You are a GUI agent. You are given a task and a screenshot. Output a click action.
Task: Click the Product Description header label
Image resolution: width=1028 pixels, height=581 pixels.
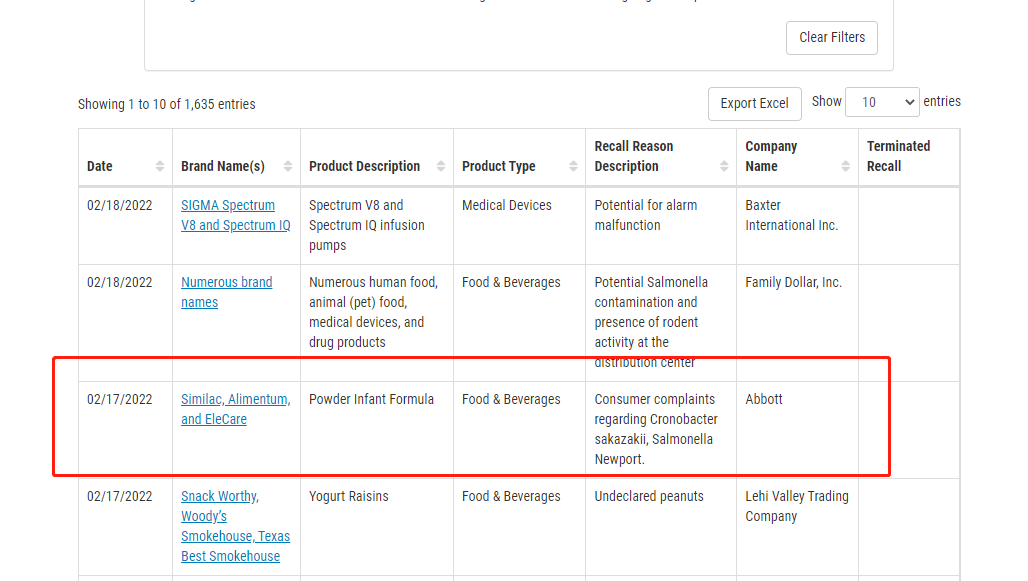tap(365, 167)
